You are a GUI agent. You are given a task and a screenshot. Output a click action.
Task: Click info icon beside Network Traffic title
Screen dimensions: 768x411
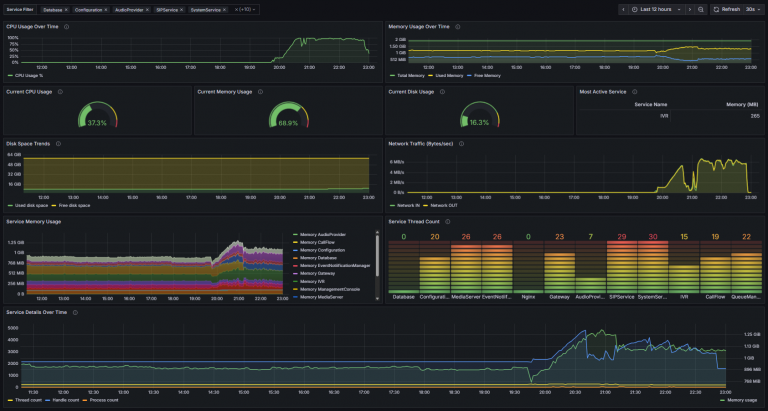[x=461, y=144]
